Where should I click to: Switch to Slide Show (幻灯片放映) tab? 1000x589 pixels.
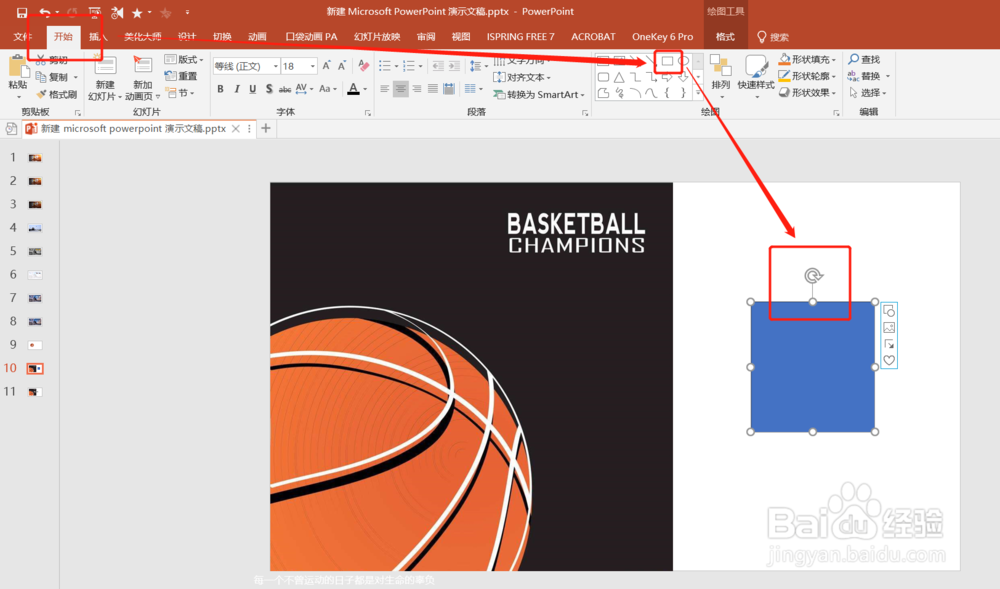377,36
